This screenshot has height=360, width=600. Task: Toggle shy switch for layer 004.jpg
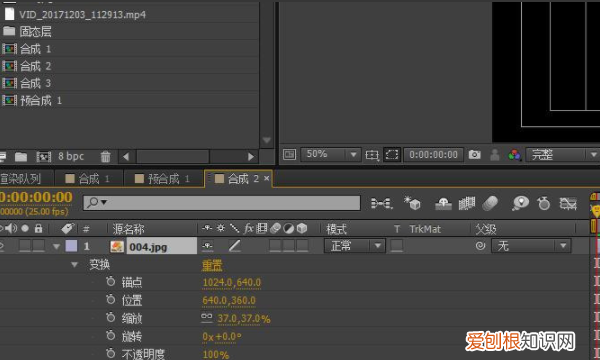pos(207,246)
